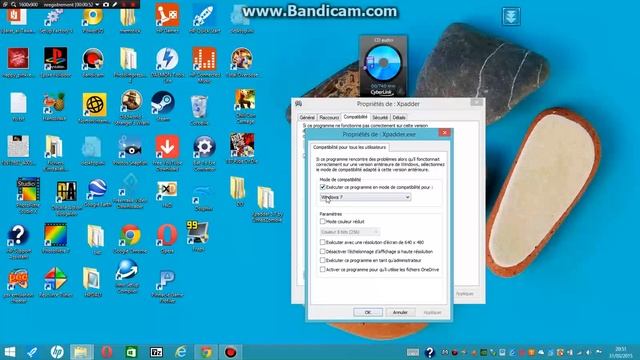Click the CyberLink CD audio widget

tap(383, 66)
